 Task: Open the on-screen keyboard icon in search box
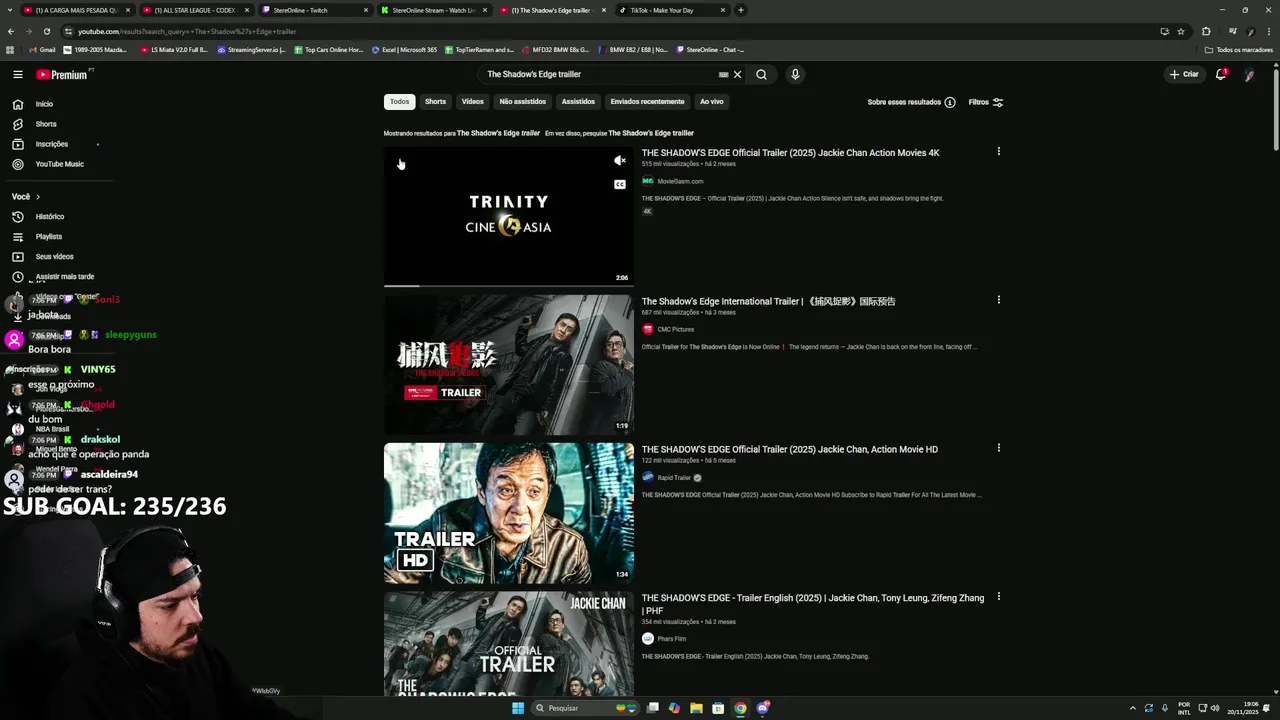723,74
